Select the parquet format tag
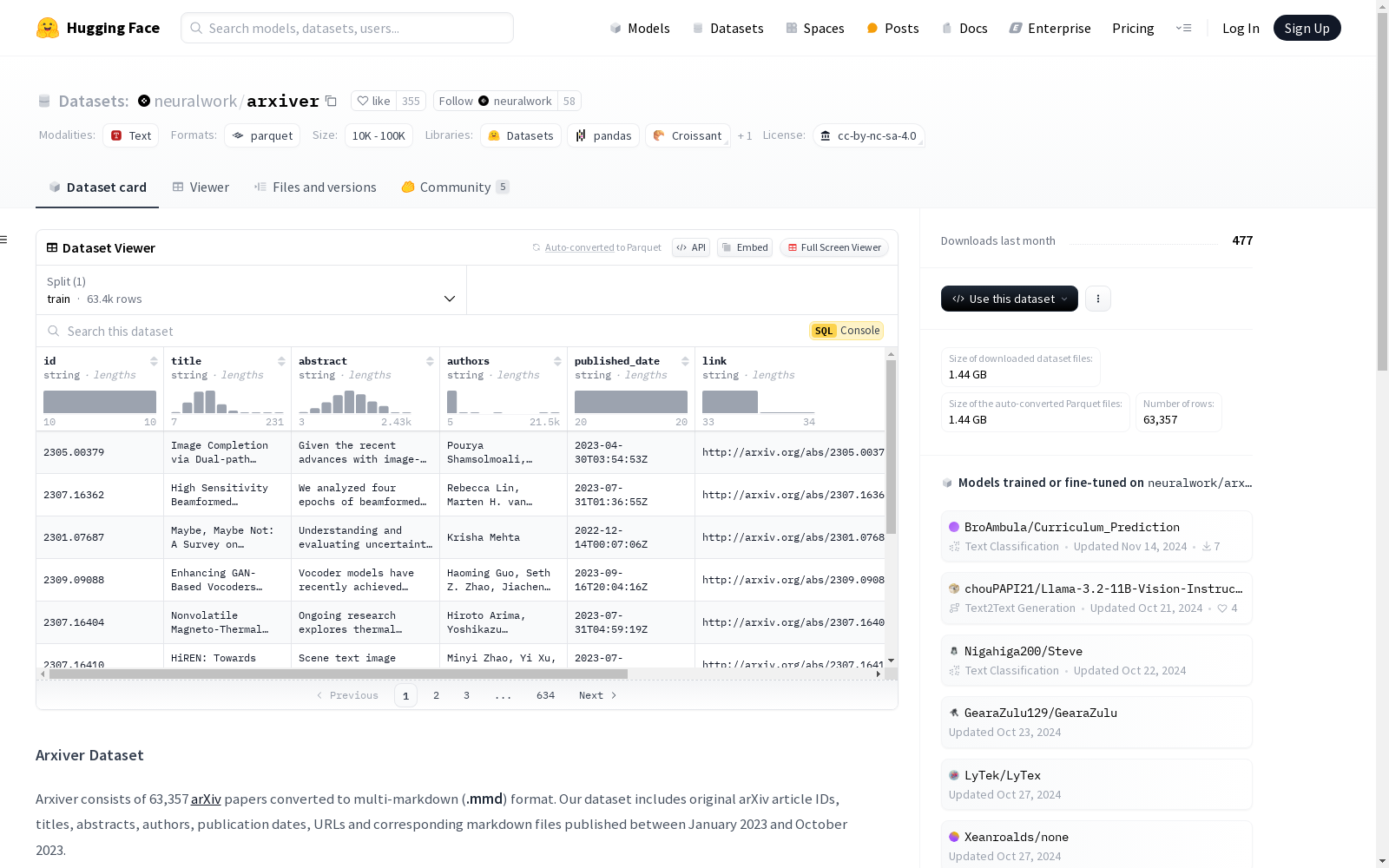The width and height of the screenshot is (1389, 868). (x=262, y=135)
